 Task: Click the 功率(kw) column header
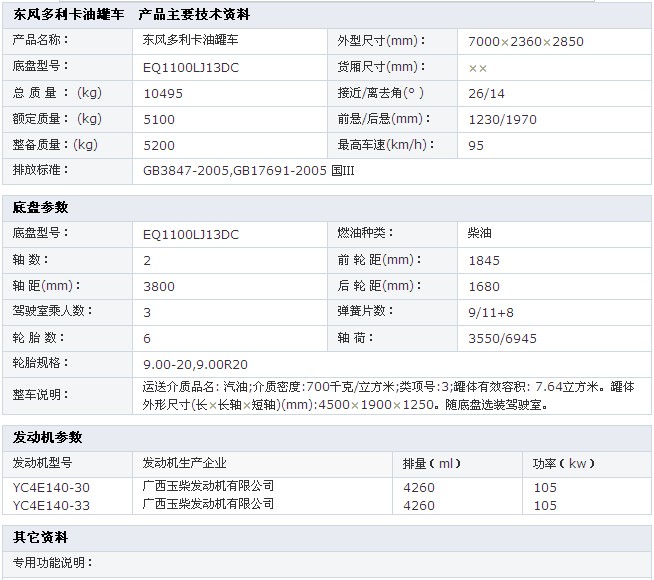click(x=564, y=463)
